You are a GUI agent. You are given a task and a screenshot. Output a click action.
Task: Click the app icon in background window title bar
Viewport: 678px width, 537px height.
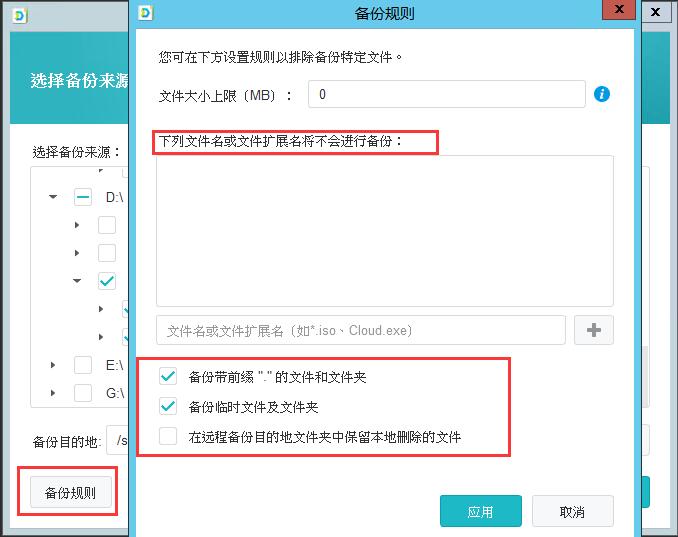click(x=21, y=13)
